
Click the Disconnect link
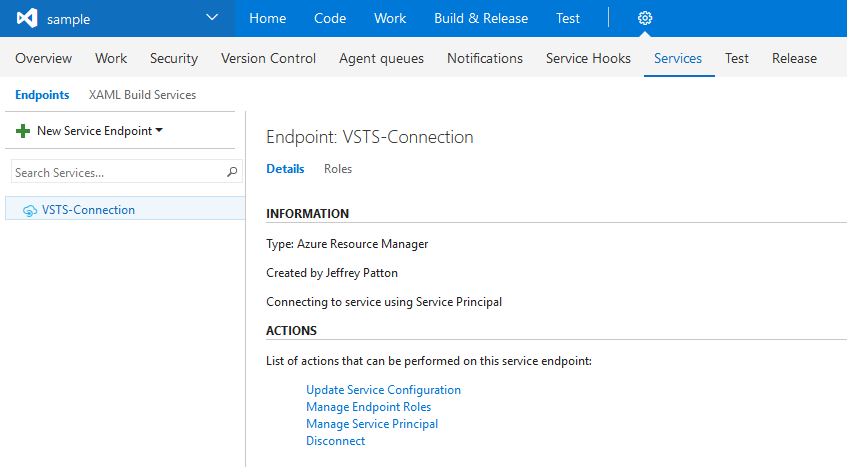pos(335,441)
